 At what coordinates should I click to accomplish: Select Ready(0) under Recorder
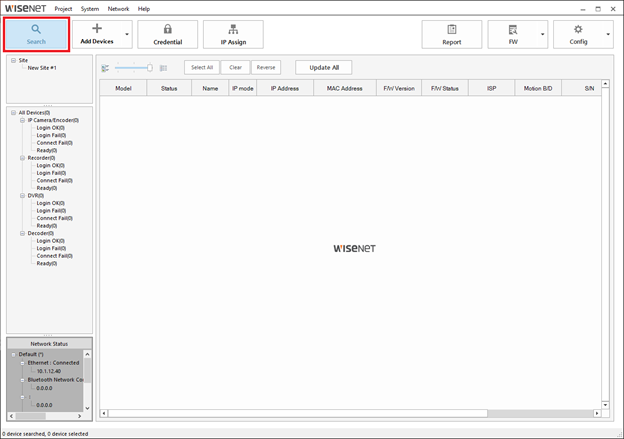pyautogui.click(x=47, y=188)
